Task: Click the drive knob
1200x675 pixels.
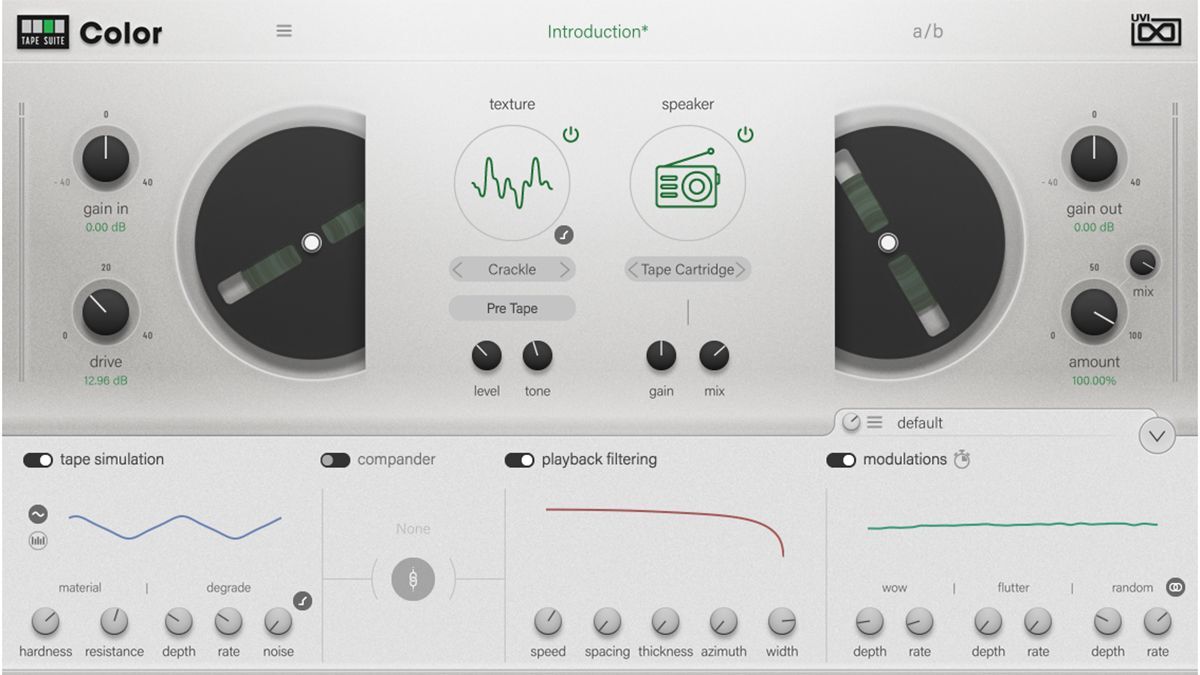Action: (x=106, y=312)
